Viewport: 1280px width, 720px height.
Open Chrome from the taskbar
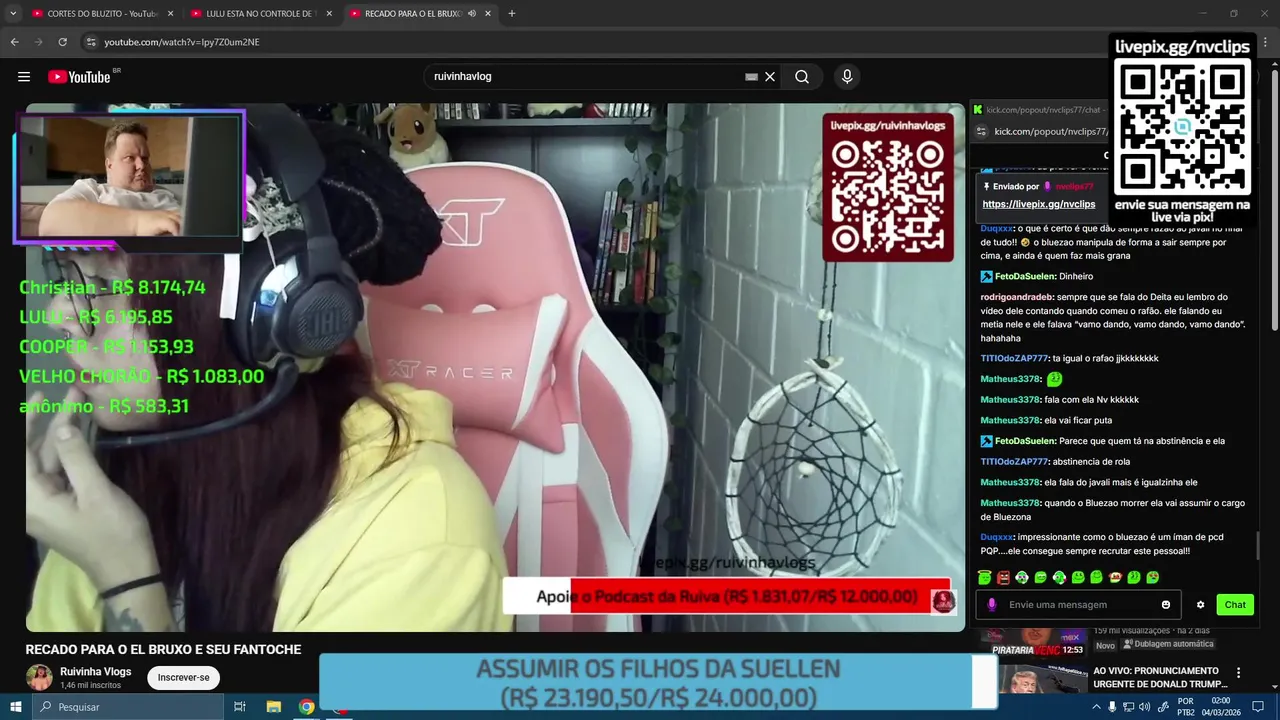tap(307, 707)
